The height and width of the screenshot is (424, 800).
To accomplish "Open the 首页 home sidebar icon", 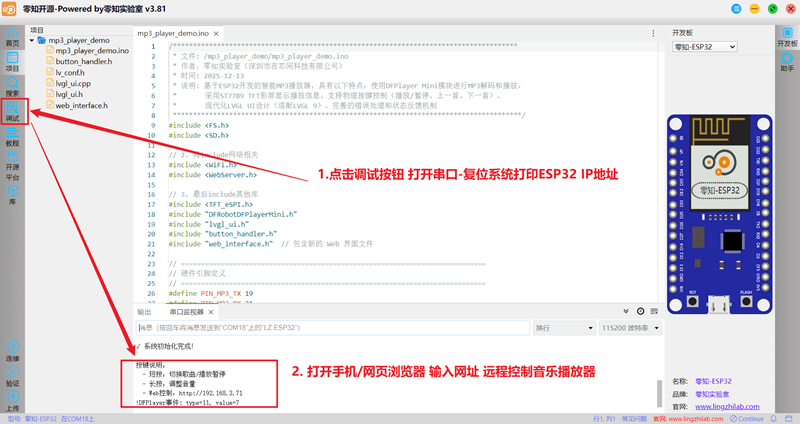I will [12, 37].
